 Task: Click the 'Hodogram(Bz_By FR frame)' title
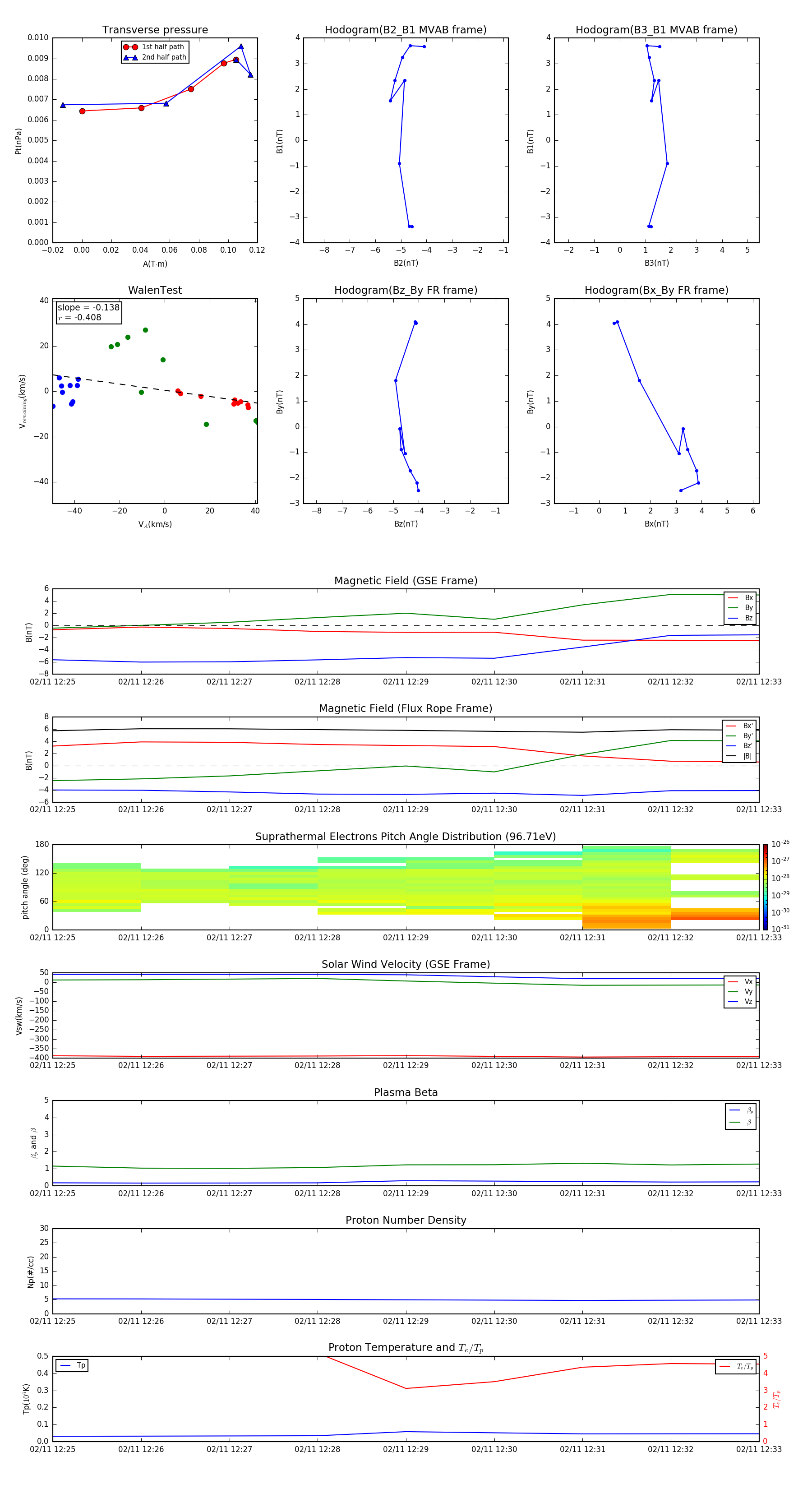tap(406, 290)
